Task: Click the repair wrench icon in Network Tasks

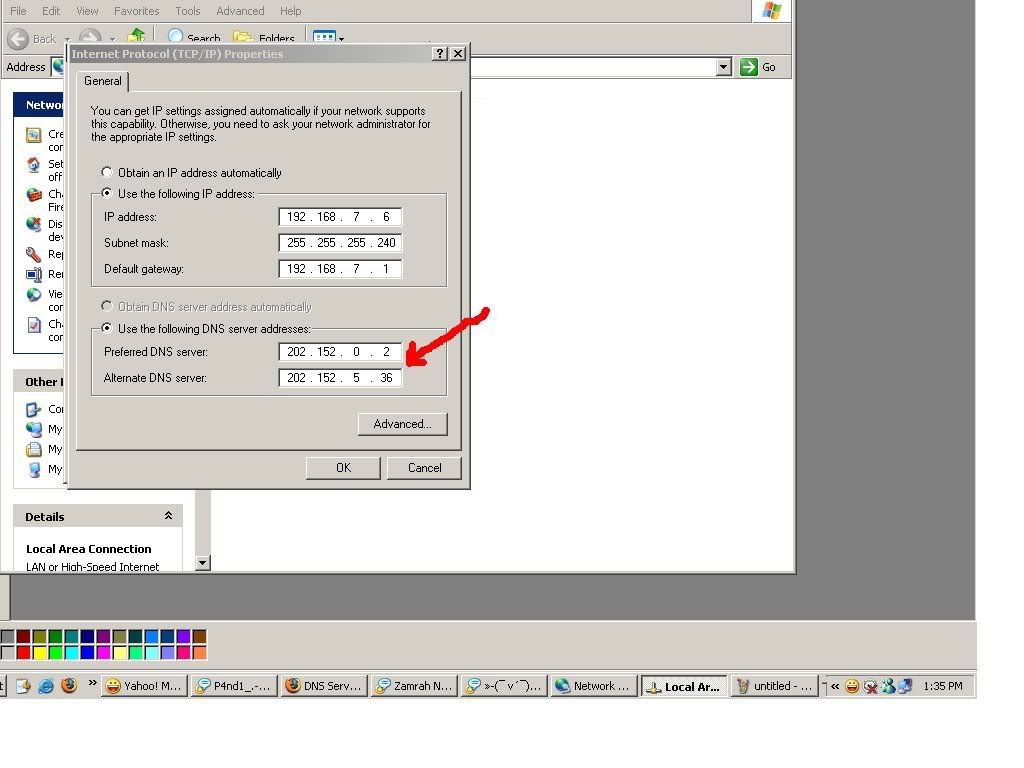Action: 33,254
